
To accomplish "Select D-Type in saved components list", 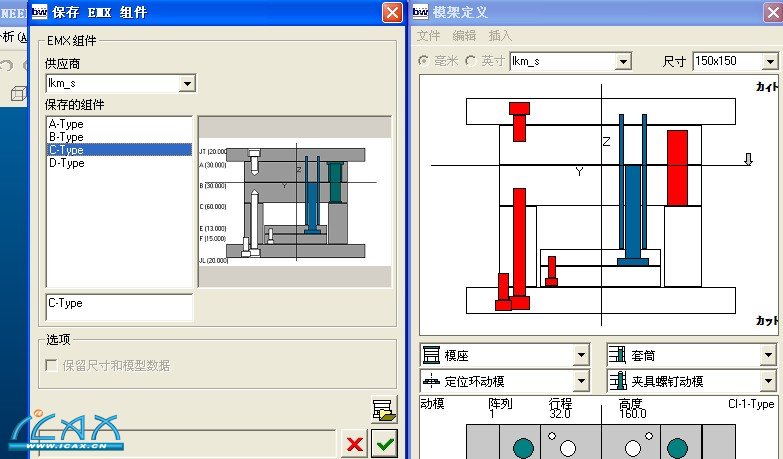I will (119, 163).
